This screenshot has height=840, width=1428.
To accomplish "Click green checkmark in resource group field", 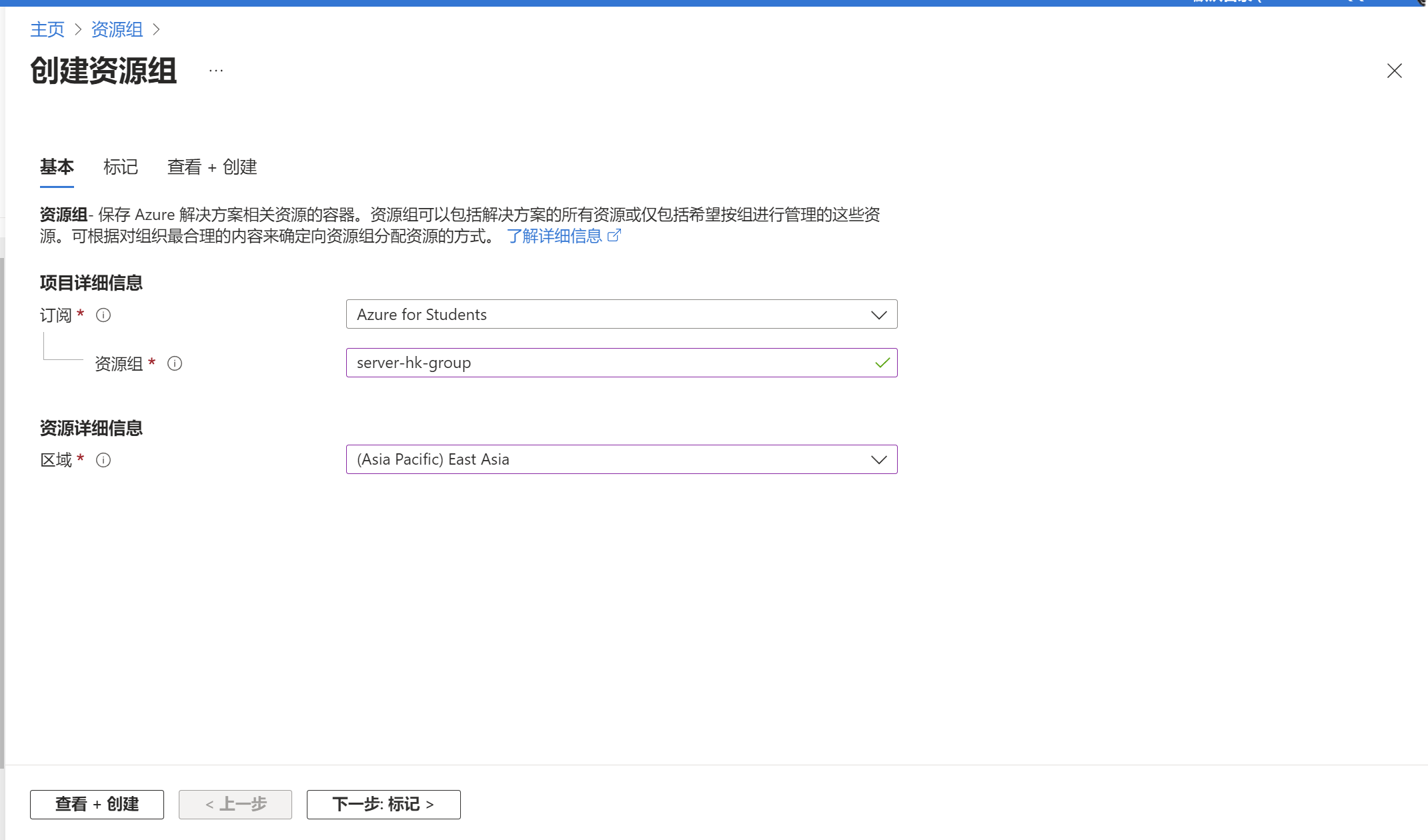I will pyautogui.click(x=882, y=363).
